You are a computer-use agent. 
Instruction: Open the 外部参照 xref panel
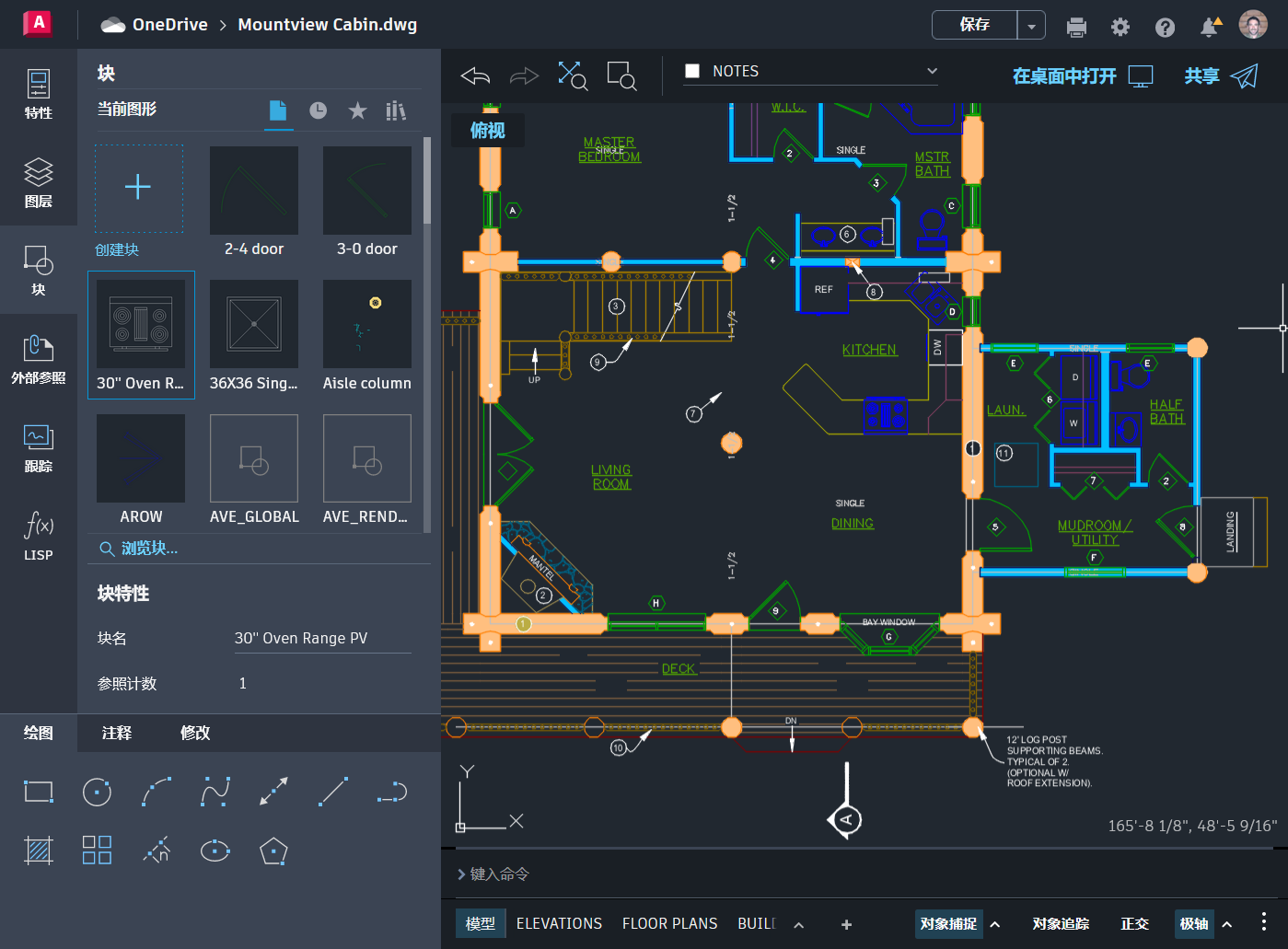tap(39, 359)
